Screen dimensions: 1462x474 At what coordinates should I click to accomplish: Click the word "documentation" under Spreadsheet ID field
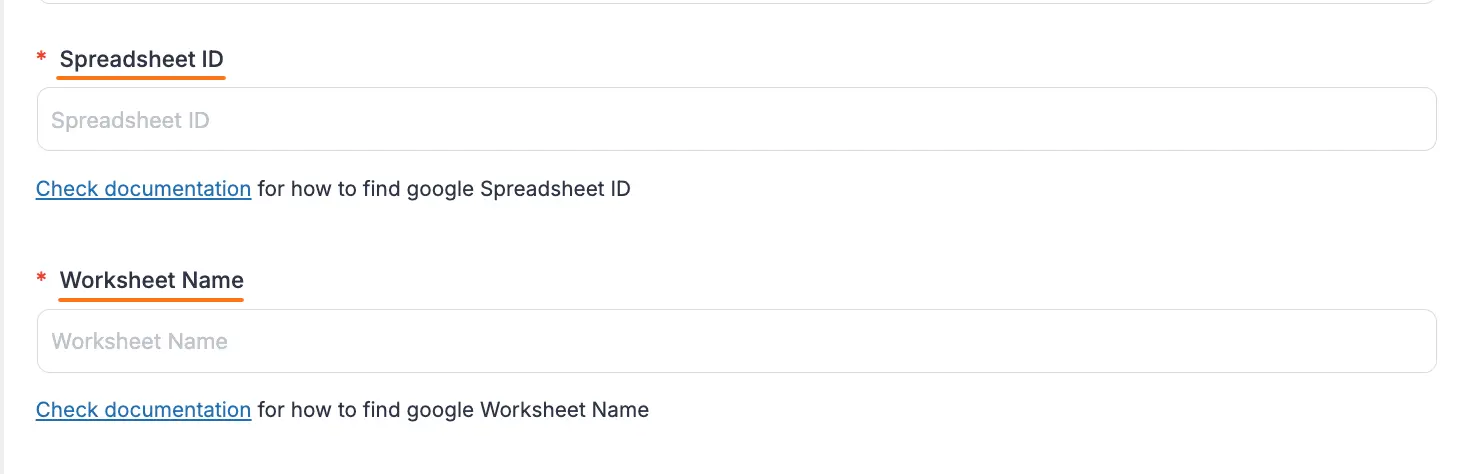click(177, 188)
